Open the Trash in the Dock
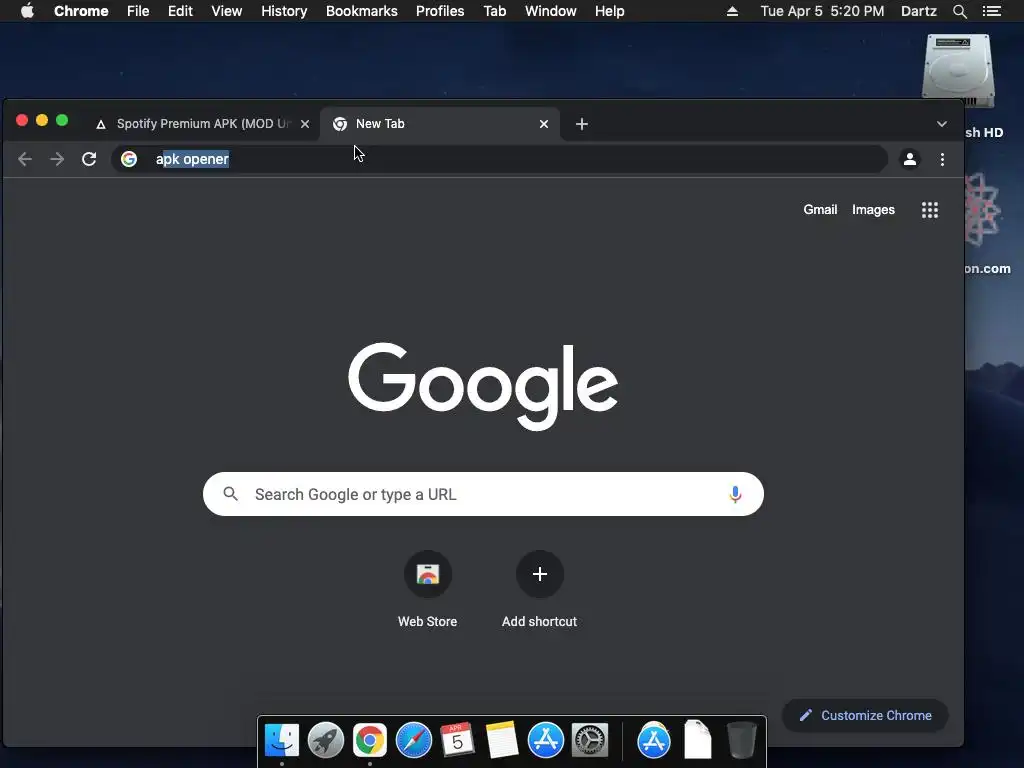The image size is (1024, 768). point(741,740)
